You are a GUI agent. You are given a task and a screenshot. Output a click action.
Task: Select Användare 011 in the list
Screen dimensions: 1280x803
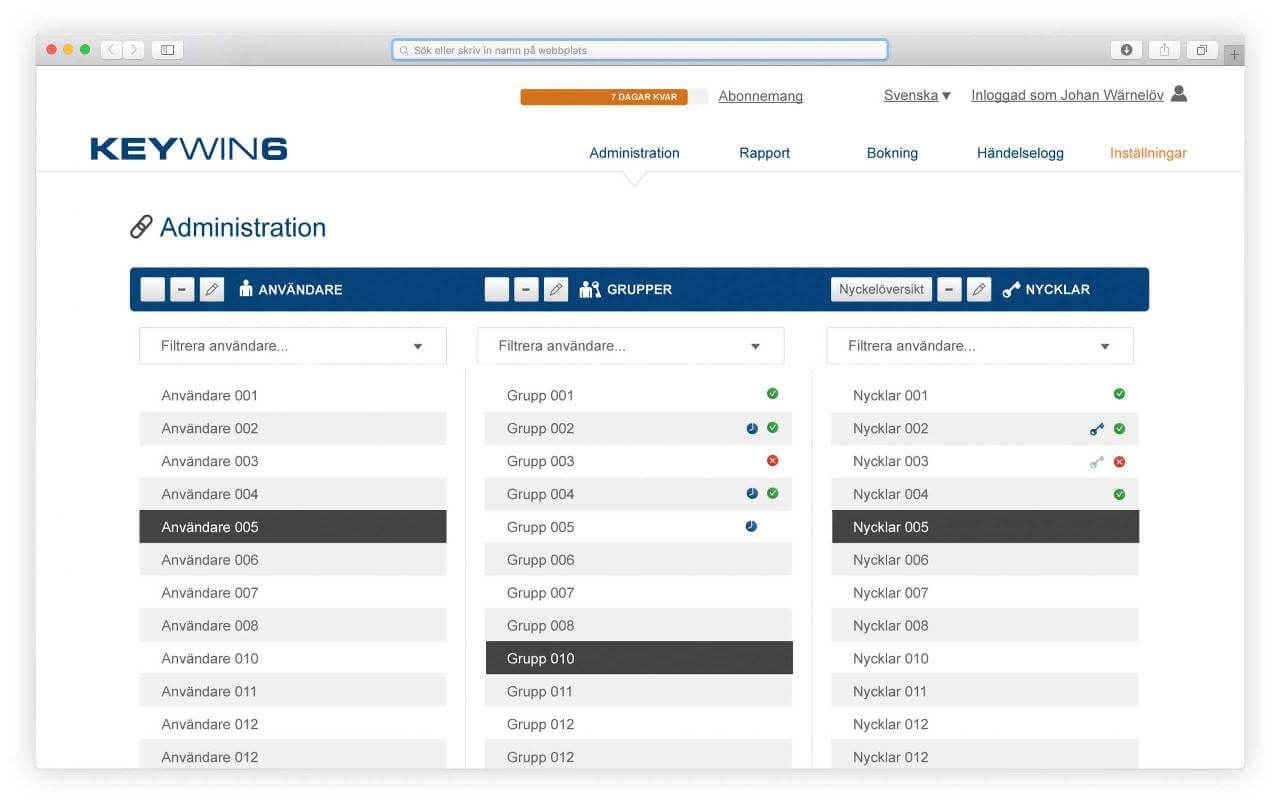pyautogui.click(x=293, y=691)
